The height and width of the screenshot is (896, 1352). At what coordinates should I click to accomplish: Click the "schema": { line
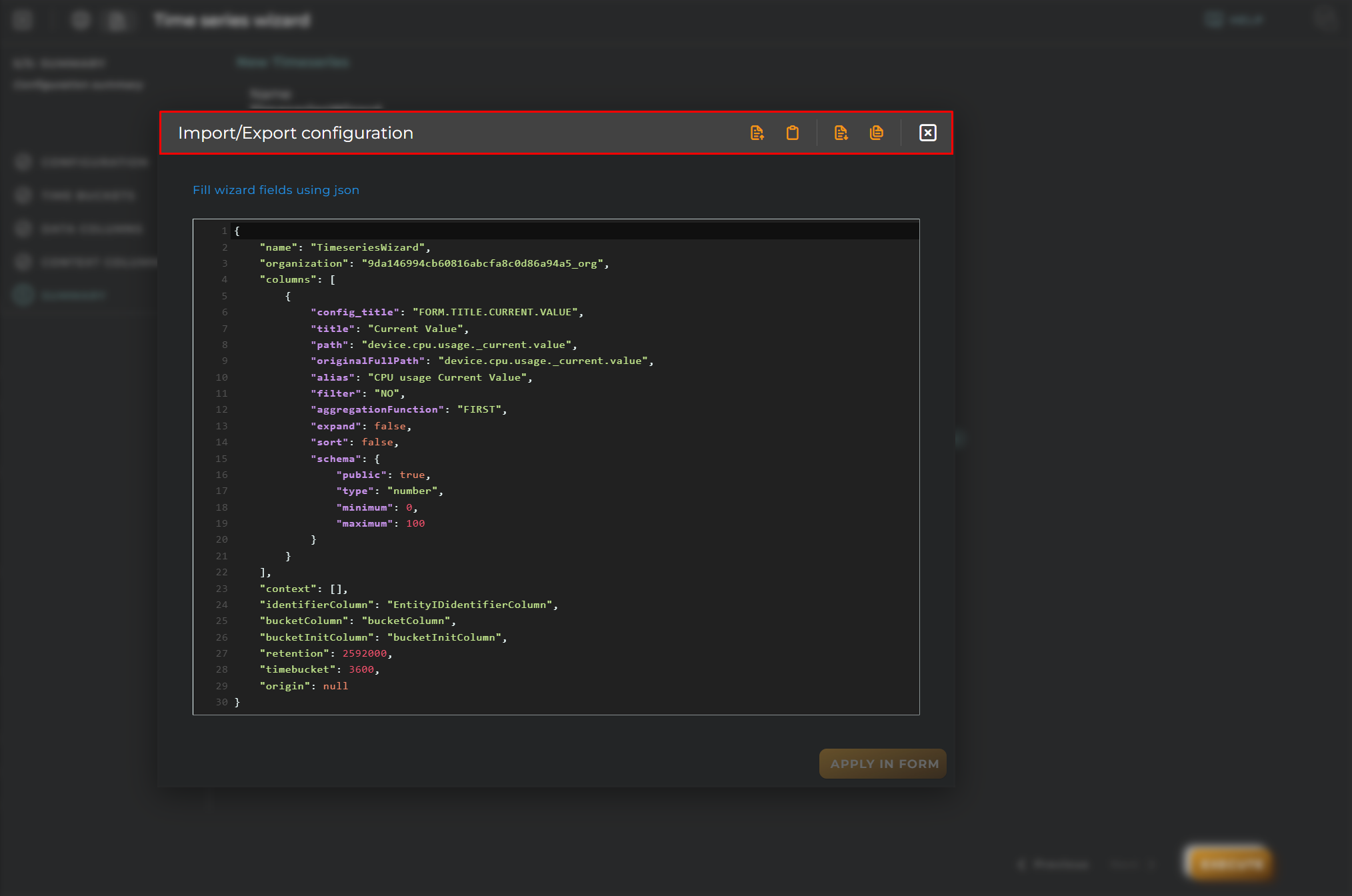pyautogui.click(x=345, y=459)
